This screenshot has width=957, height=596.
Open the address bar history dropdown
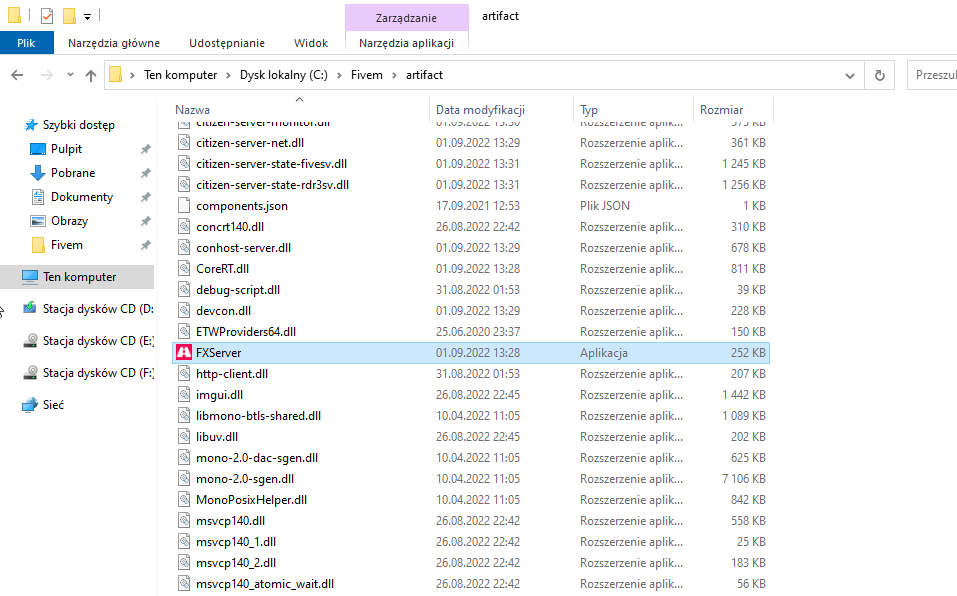849,75
